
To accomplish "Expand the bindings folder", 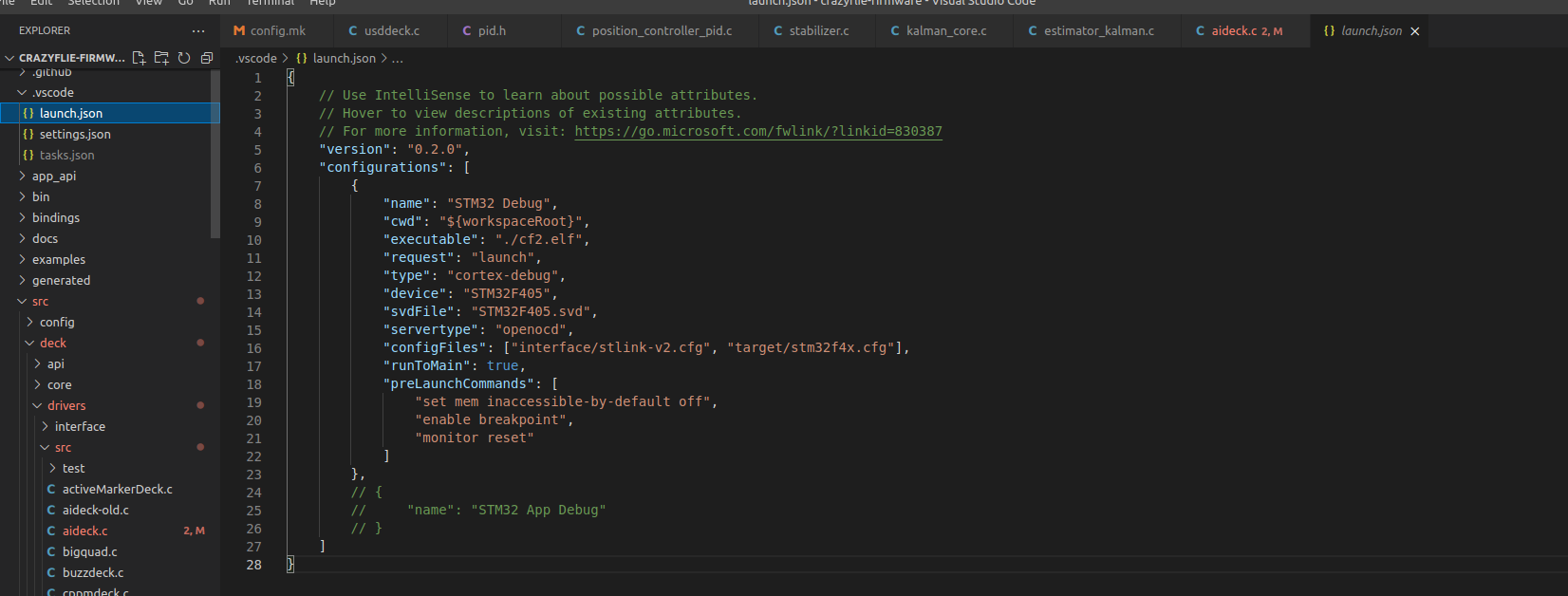I will coord(55,217).
